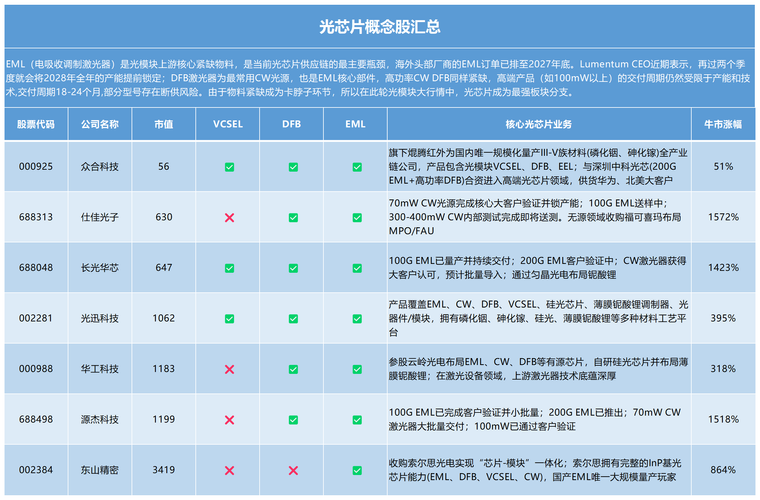
Task: Click the 光芯片概念股汇总 title
Action: coord(380,27)
